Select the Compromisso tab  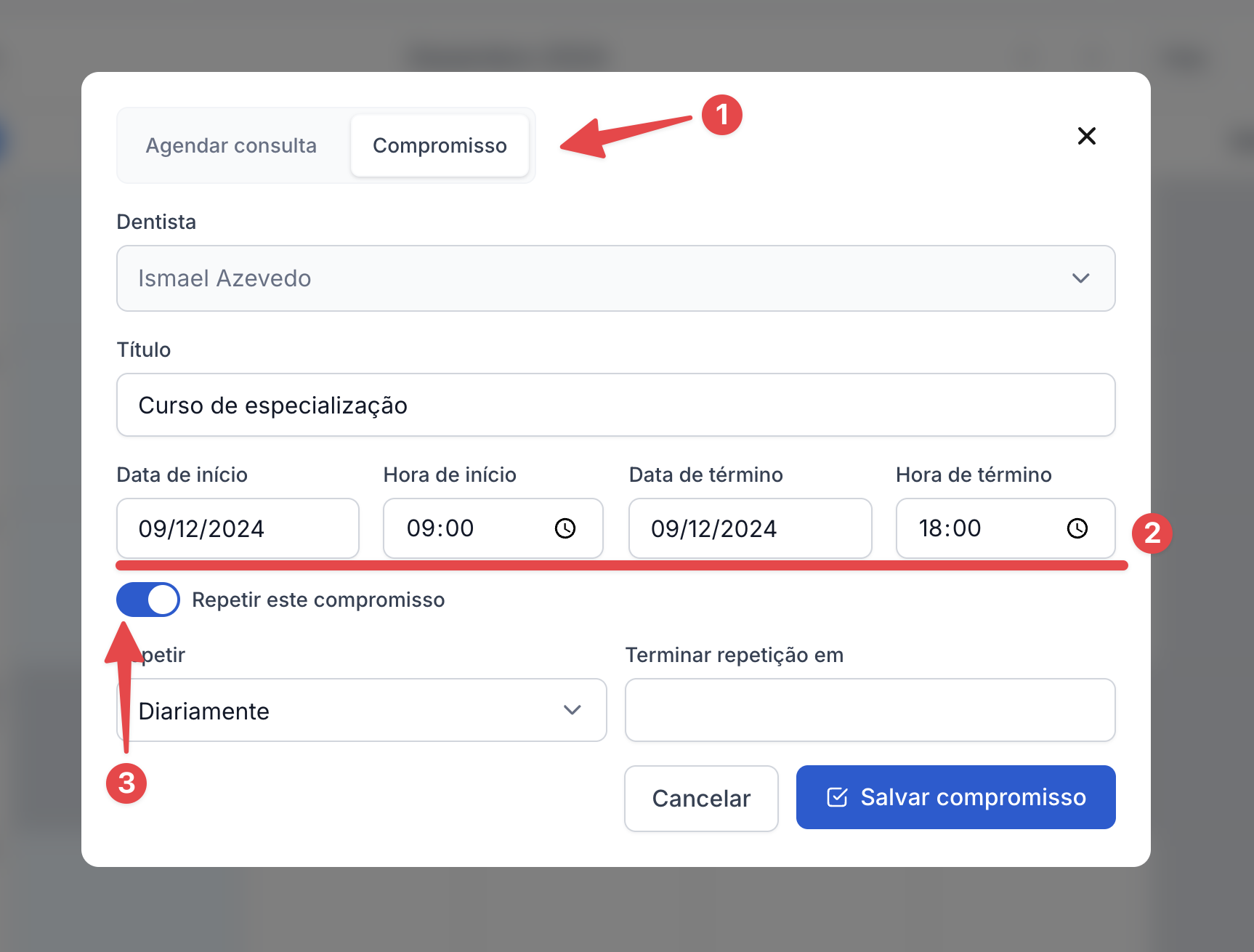pos(440,145)
